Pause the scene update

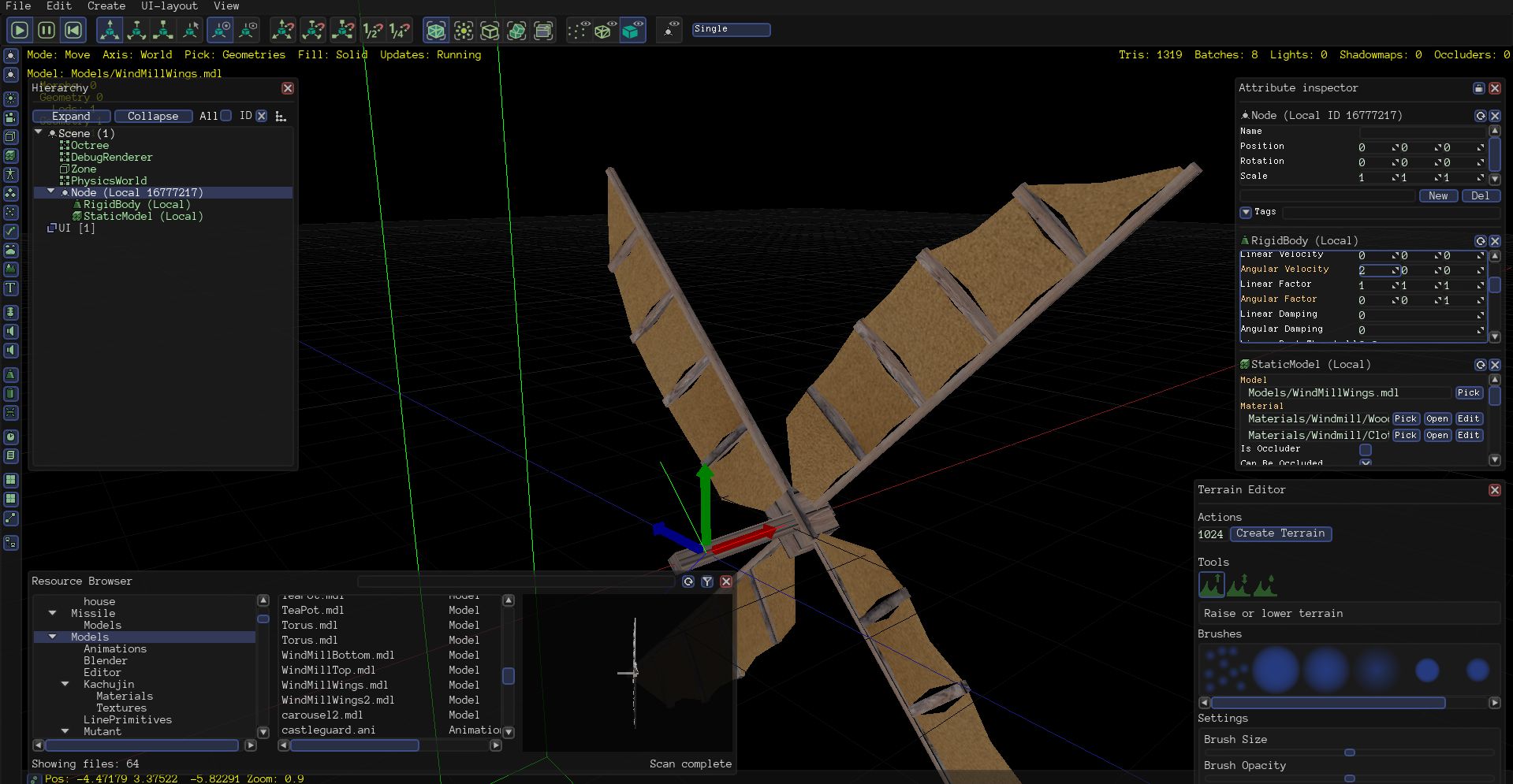pos(47,30)
